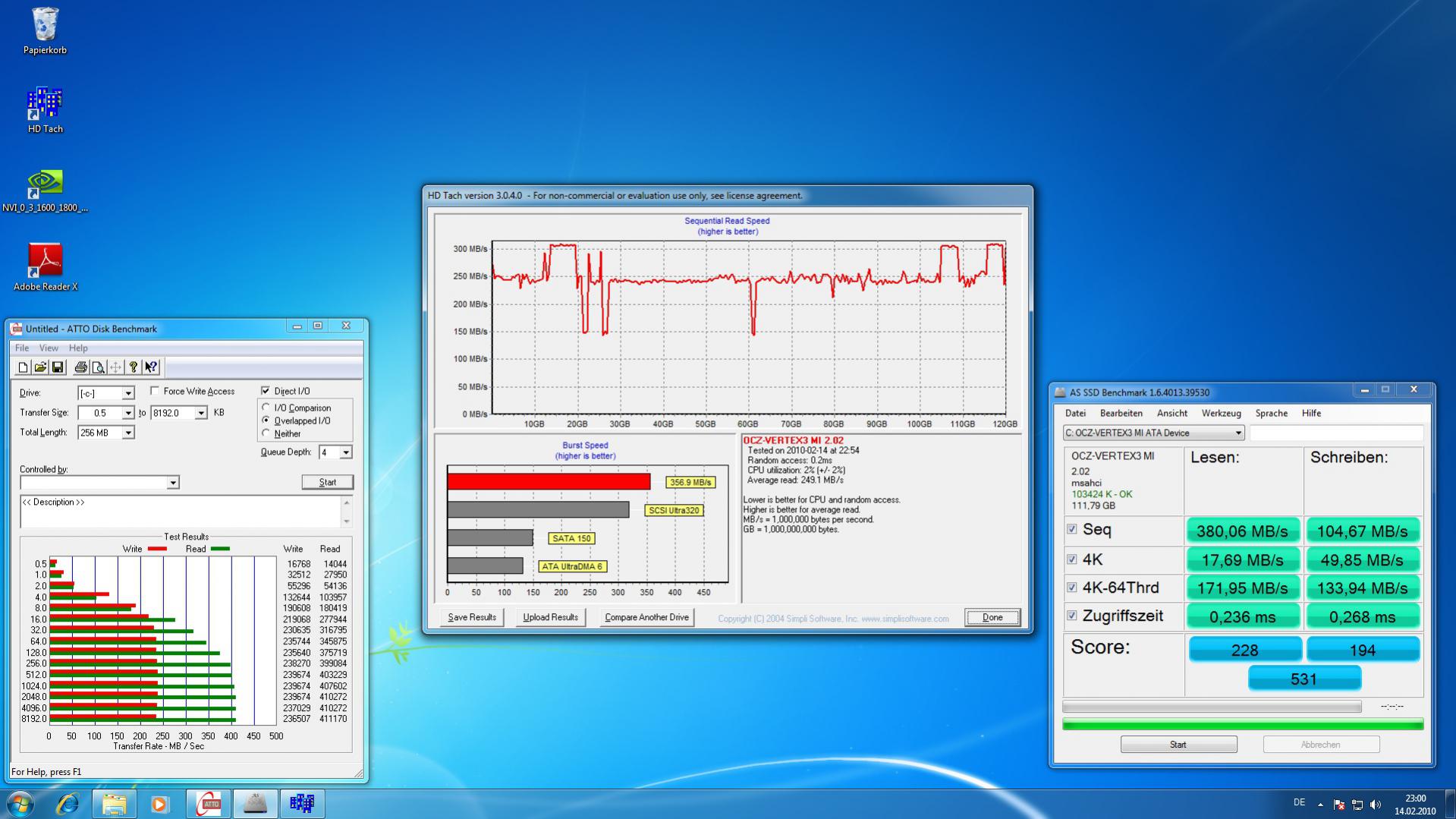1456x819 pixels.
Task: Click the Description text box in ATTO
Action: click(x=181, y=512)
